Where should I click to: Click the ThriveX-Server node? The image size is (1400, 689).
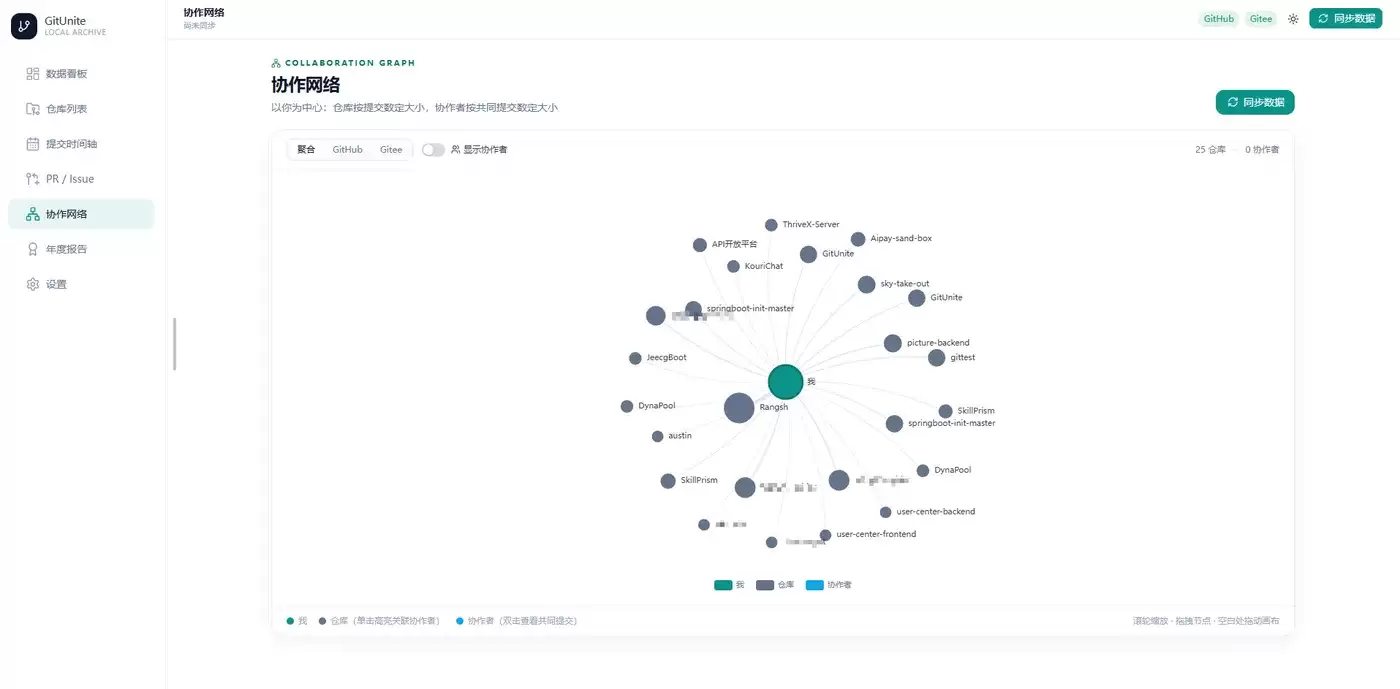click(x=771, y=225)
